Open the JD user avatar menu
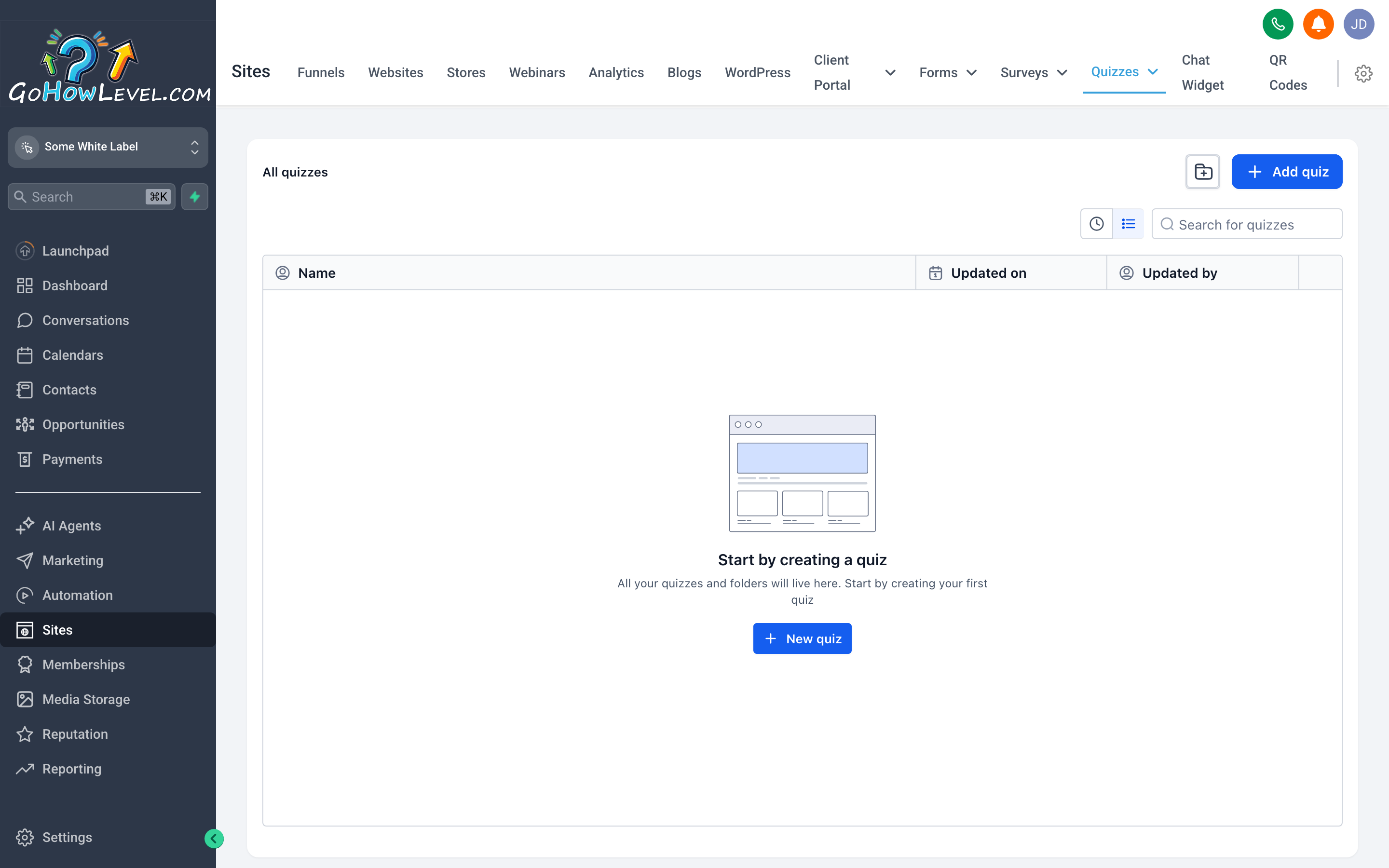This screenshot has height=868, width=1389. click(1359, 24)
